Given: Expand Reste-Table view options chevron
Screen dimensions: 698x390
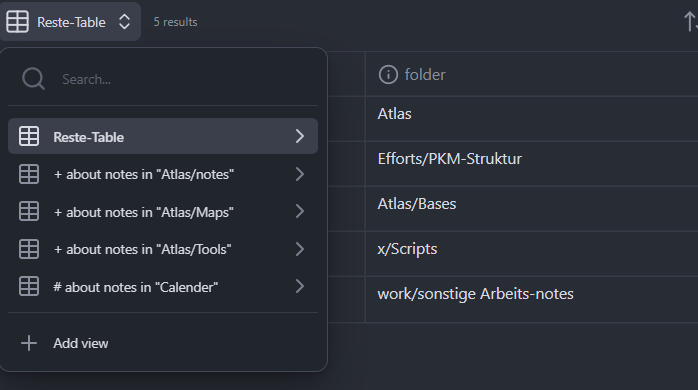Looking at the screenshot, I should (300, 136).
